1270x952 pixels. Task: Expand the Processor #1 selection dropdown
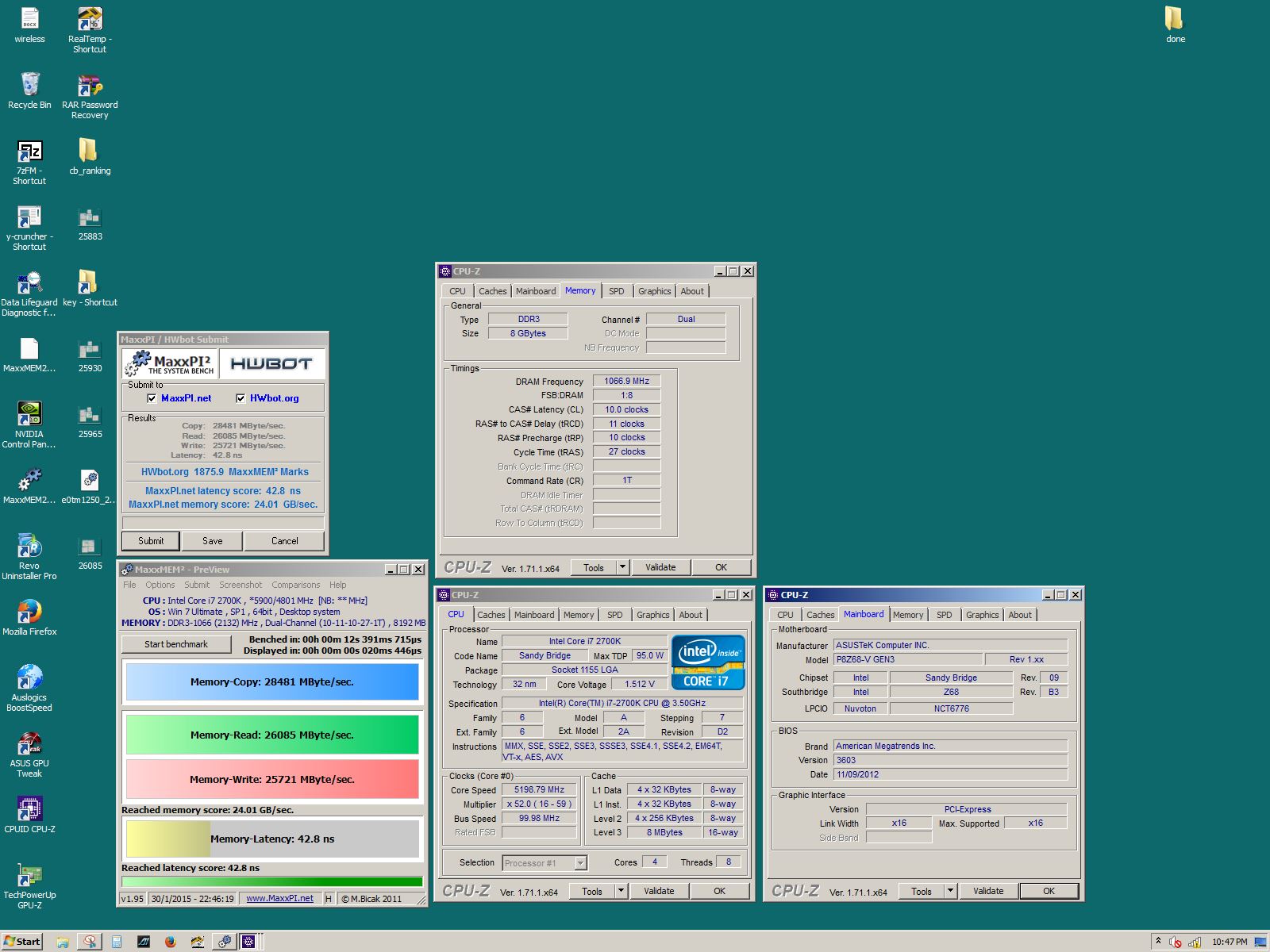580,863
